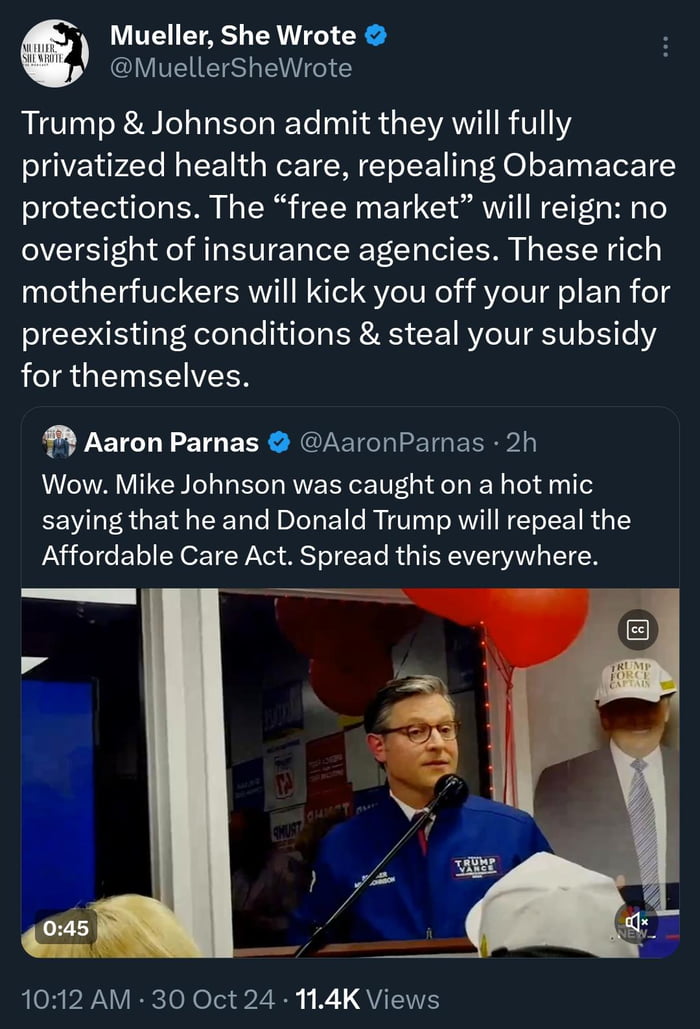Image resolution: width=700 pixels, height=1029 pixels.
Task: Open the quoted tweet's hot mic text
Action: tap(336, 520)
